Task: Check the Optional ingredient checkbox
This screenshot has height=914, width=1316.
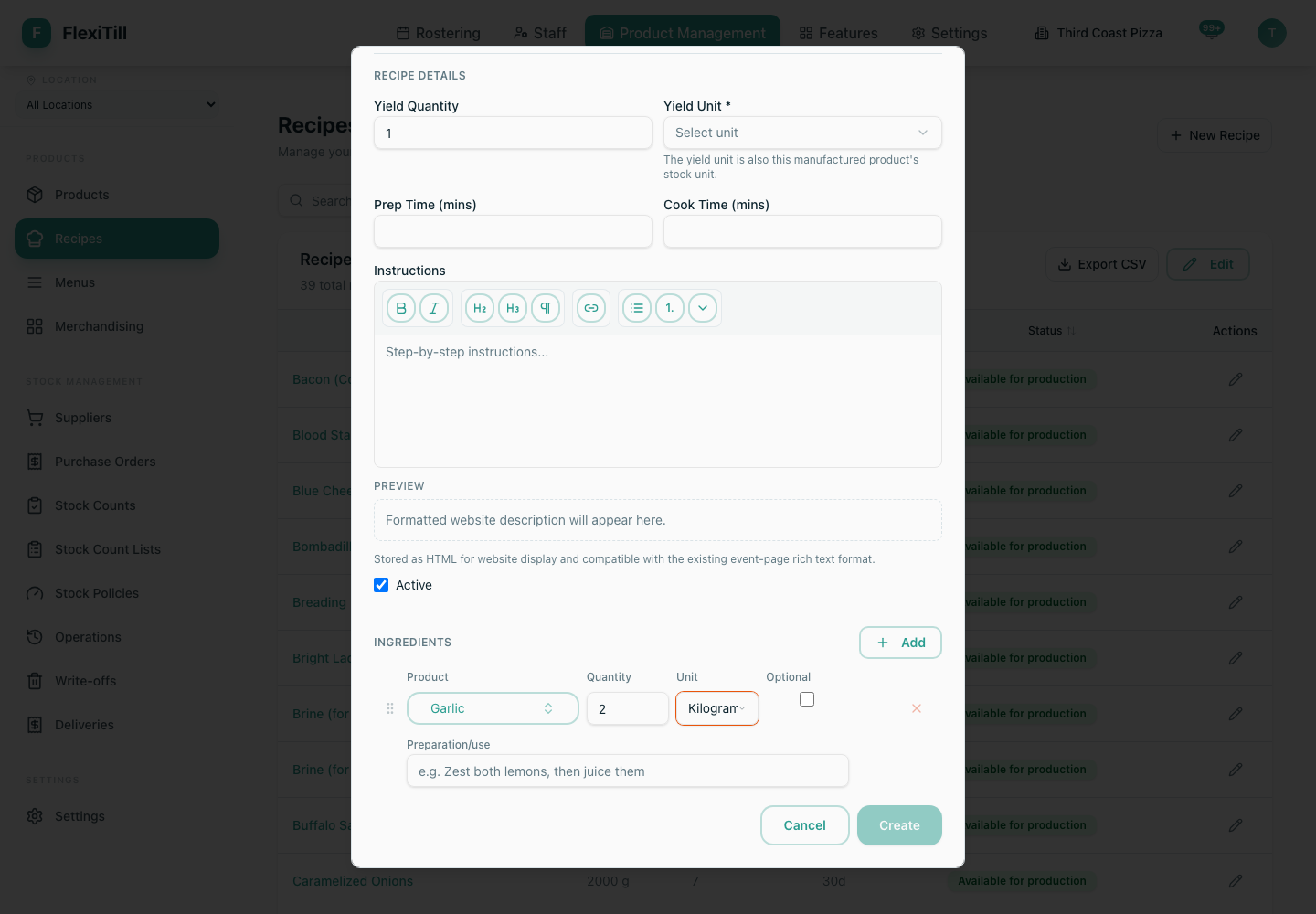Action: [x=807, y=699]
